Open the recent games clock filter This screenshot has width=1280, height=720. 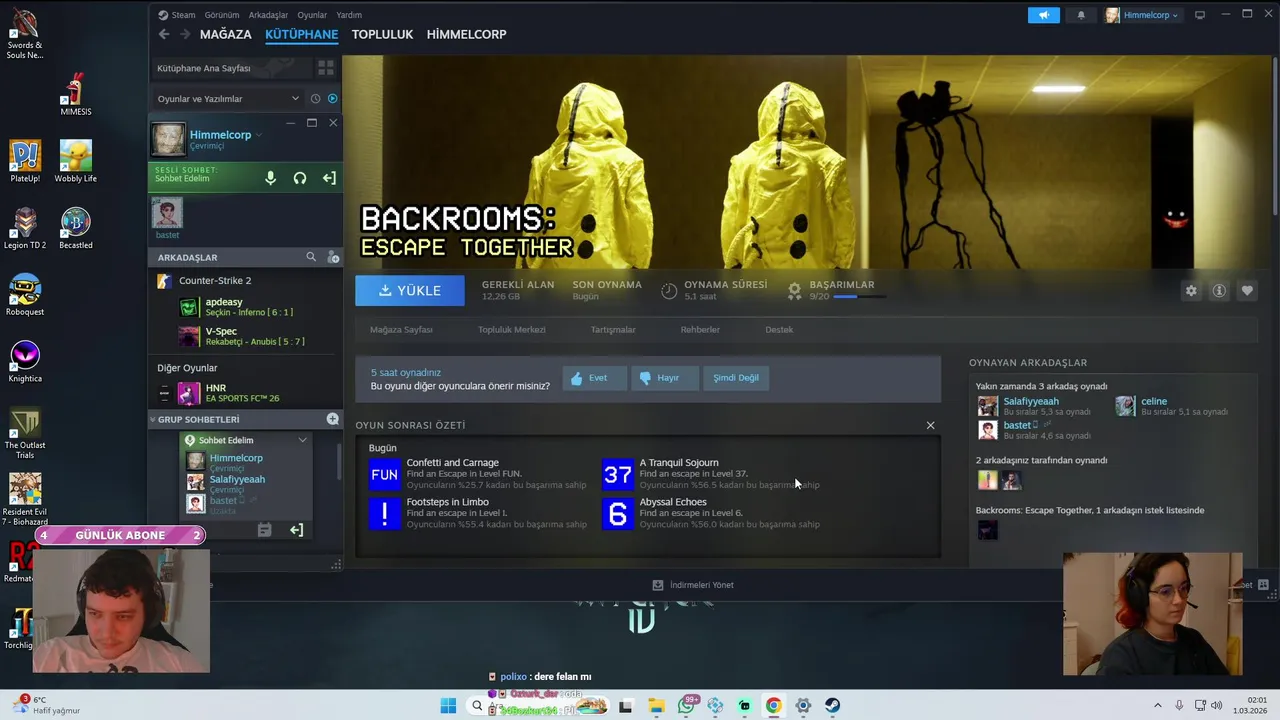pyautogui.click(x=315, y=99)
